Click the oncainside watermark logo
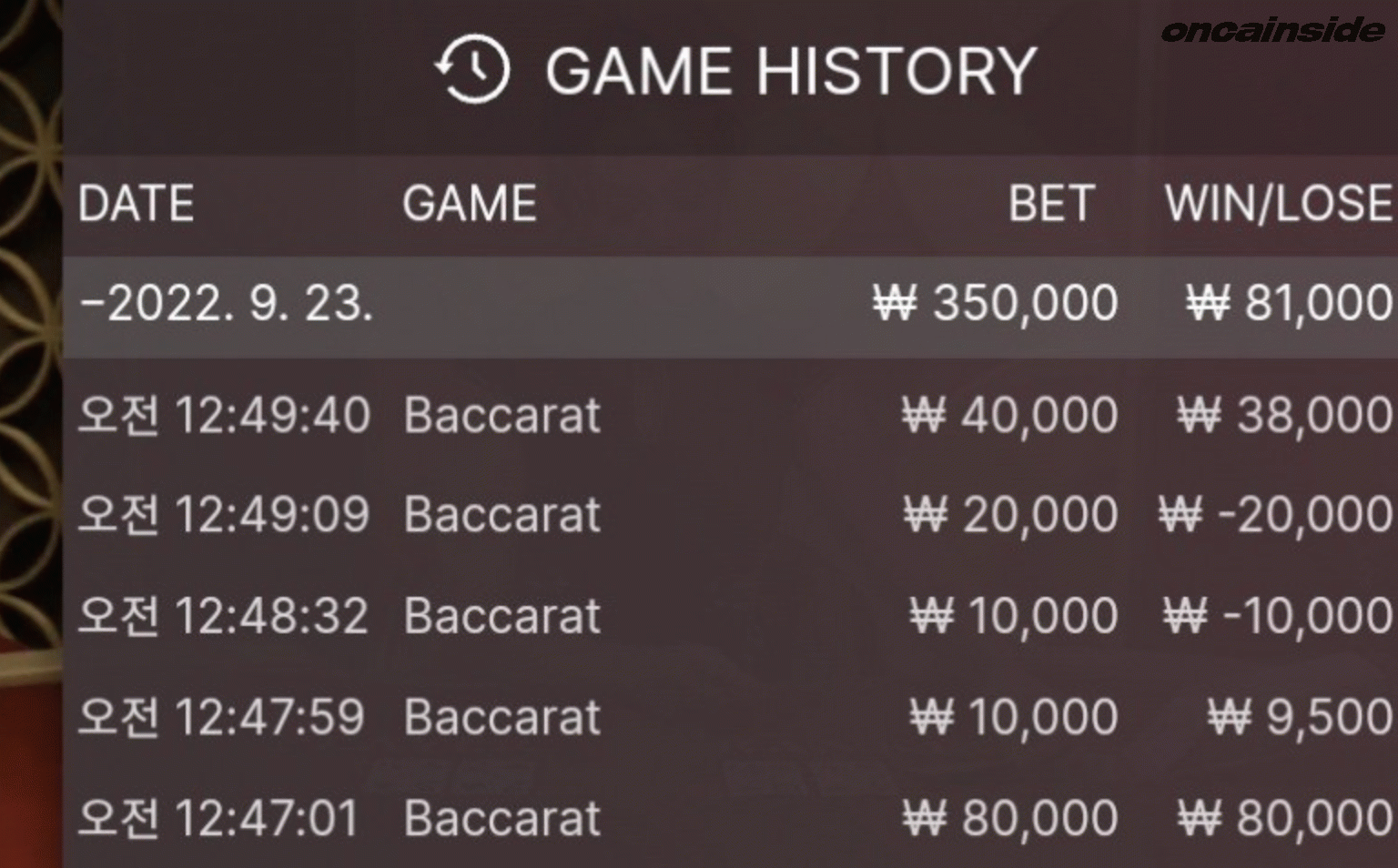The image size is (1398, 868). pyautogui.click(x=1272, y=30)
